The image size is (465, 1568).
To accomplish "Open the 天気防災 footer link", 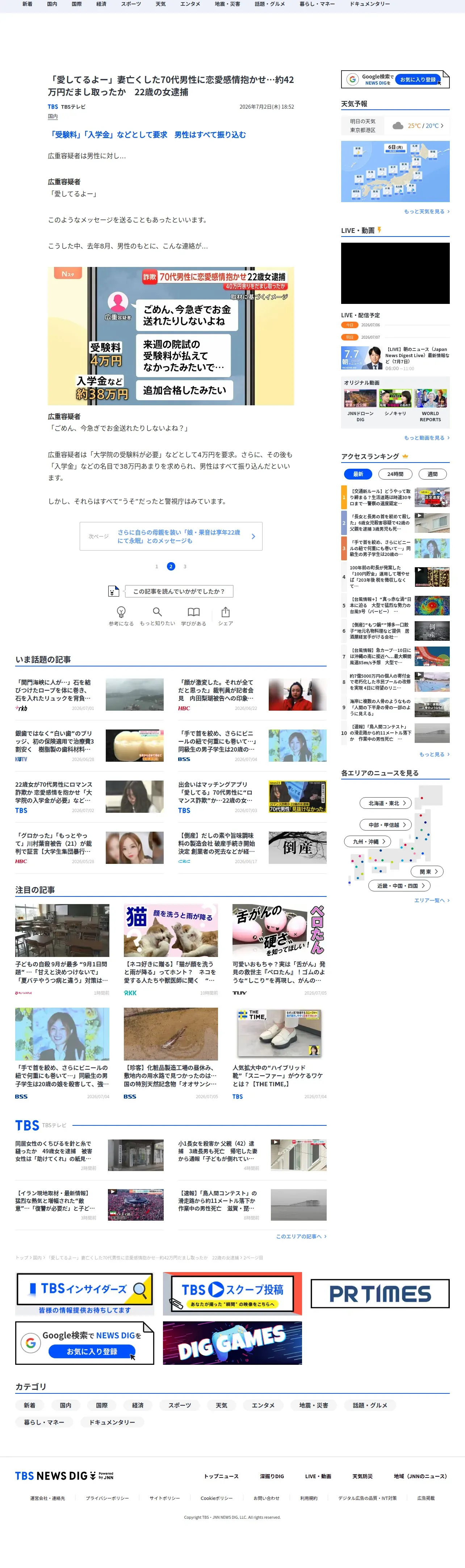I will [362, 1476].
